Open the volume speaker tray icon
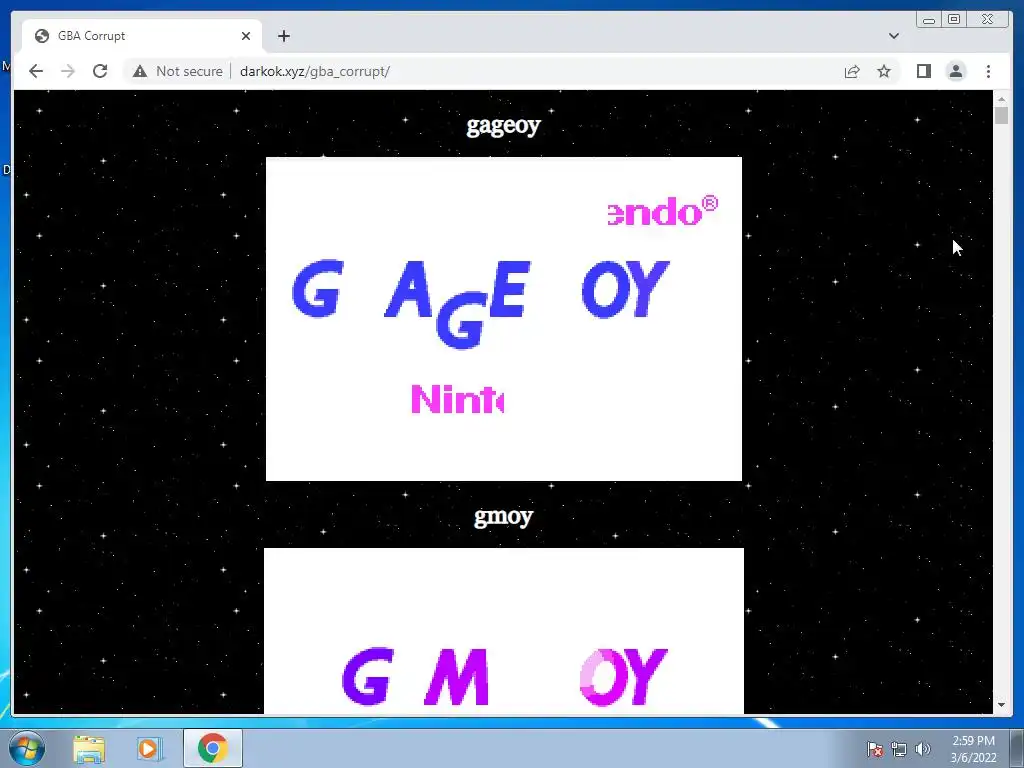1024x768 pixels. coord(922,749)
